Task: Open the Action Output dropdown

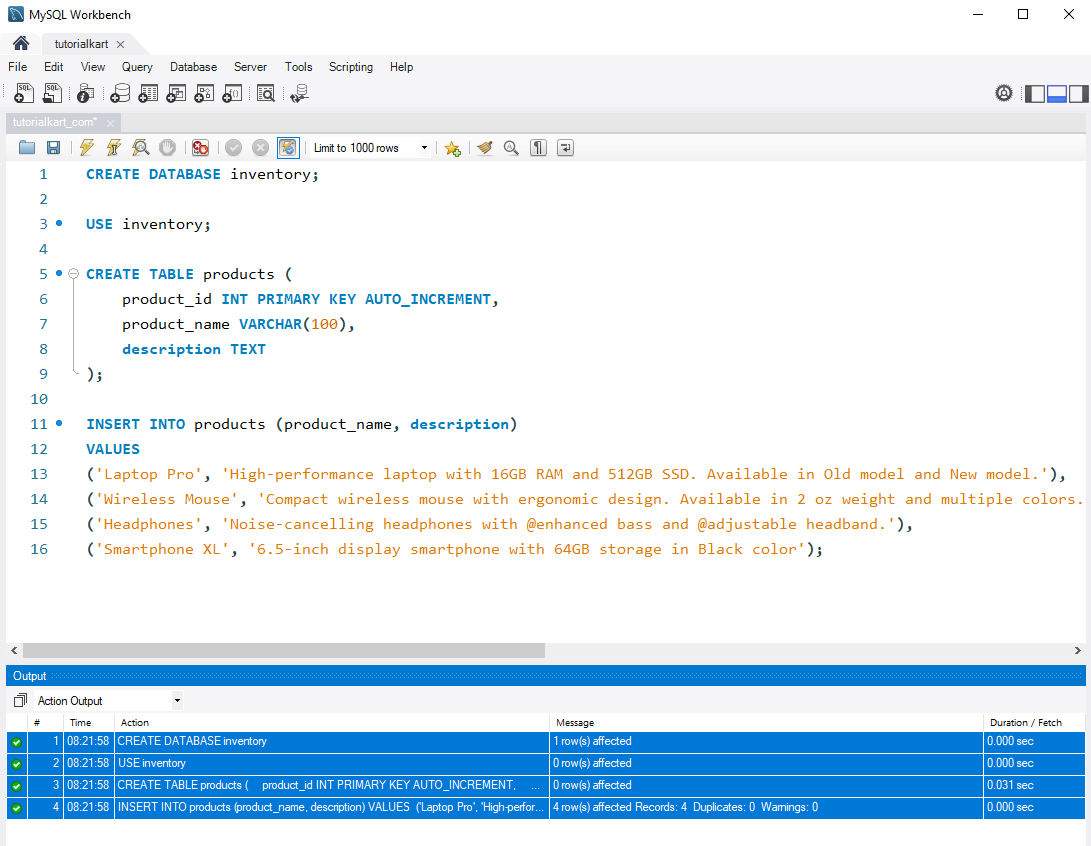Action: [177, 700]
